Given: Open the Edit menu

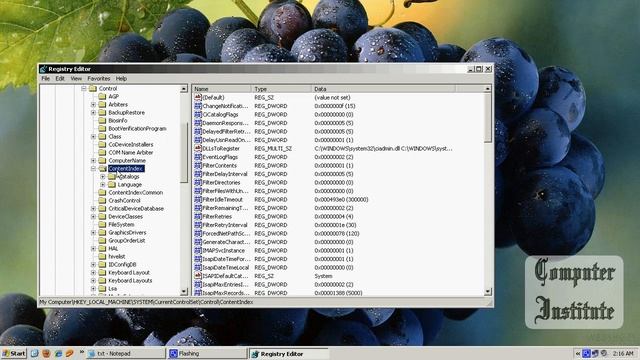Looking at the screenshot, I should [60, 78].
